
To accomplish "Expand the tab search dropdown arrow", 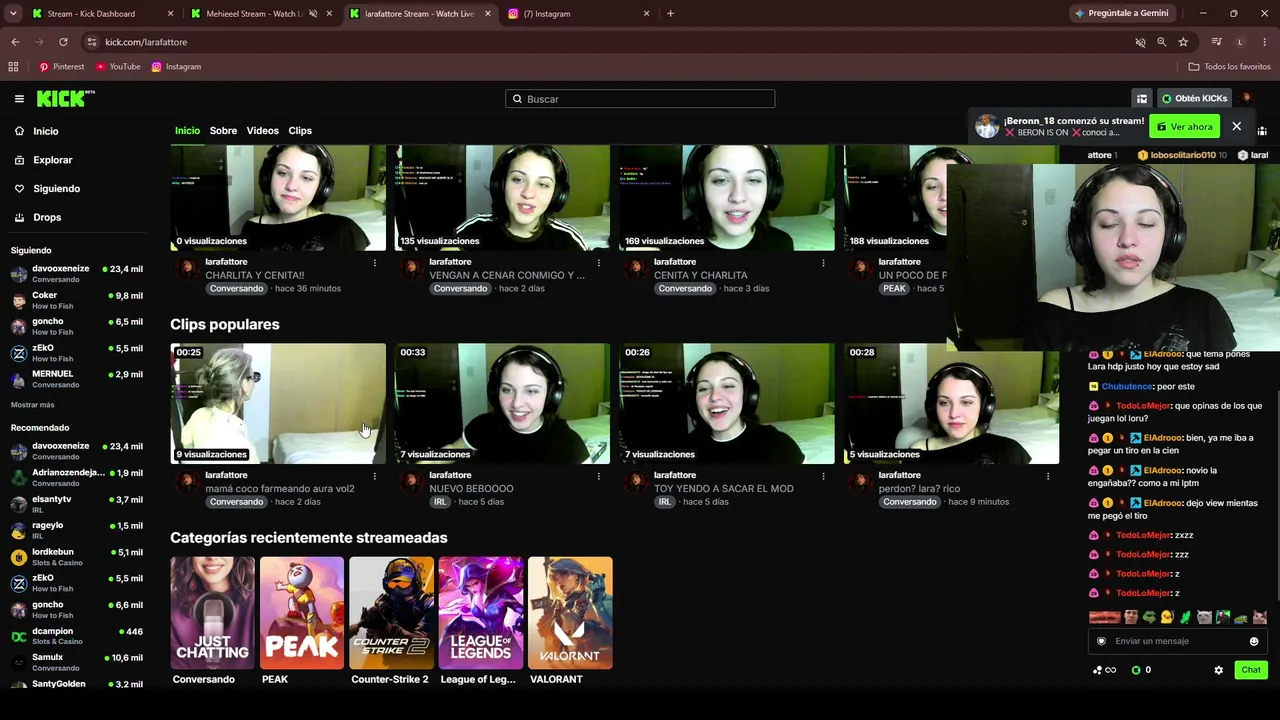I will click(13, 14).
